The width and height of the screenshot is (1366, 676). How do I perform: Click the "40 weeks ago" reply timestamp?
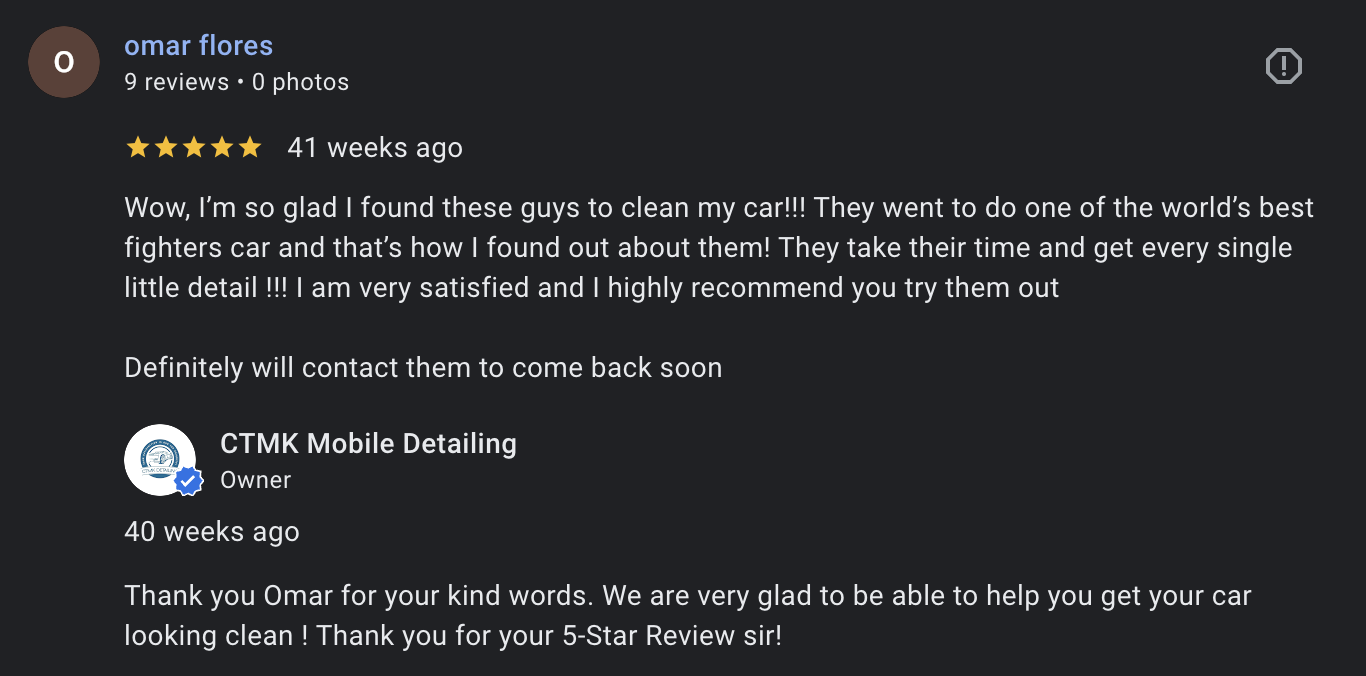[x=212, y=531]
